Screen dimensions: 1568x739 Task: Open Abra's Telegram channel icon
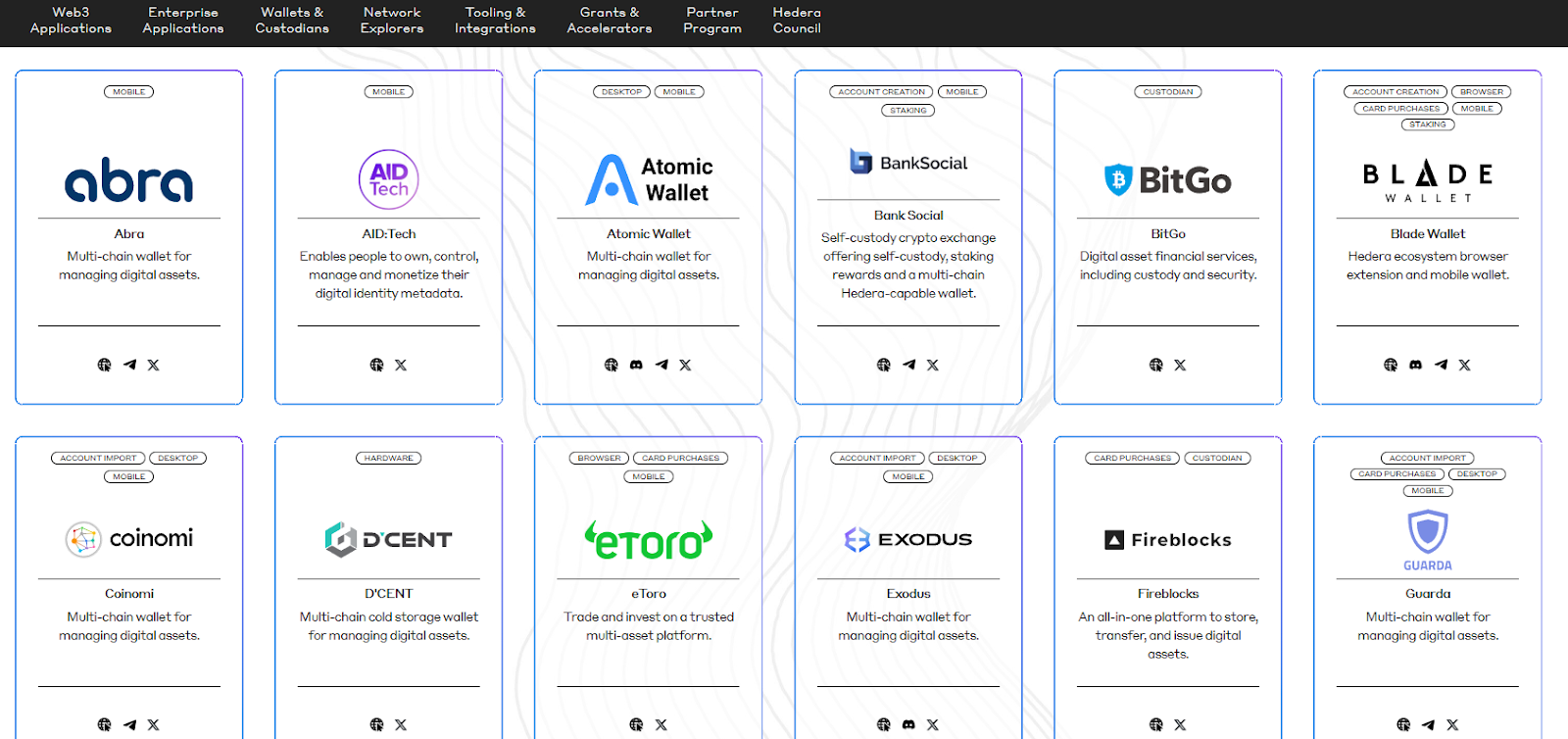coord(129,365)
